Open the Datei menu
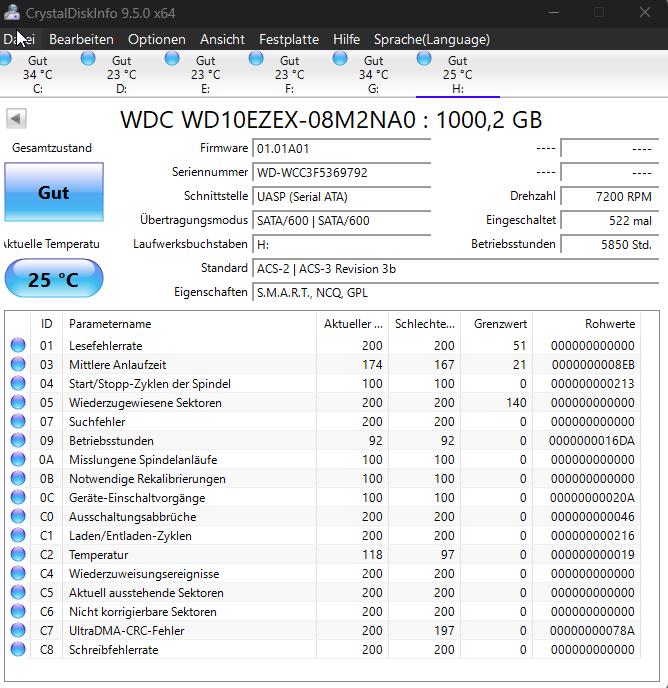 click(x=19, y=39)
